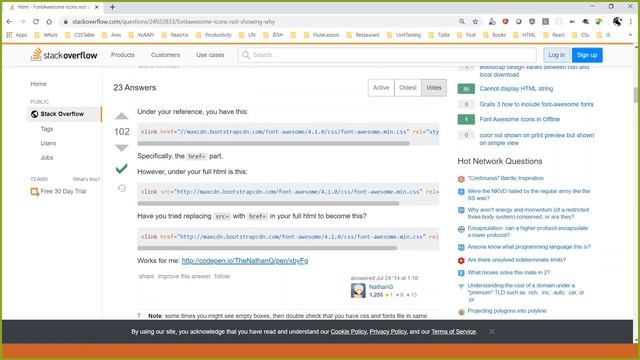This screenshot has width=640, height=360.
Task: Open a new browser tab
Action: point(112,7)
